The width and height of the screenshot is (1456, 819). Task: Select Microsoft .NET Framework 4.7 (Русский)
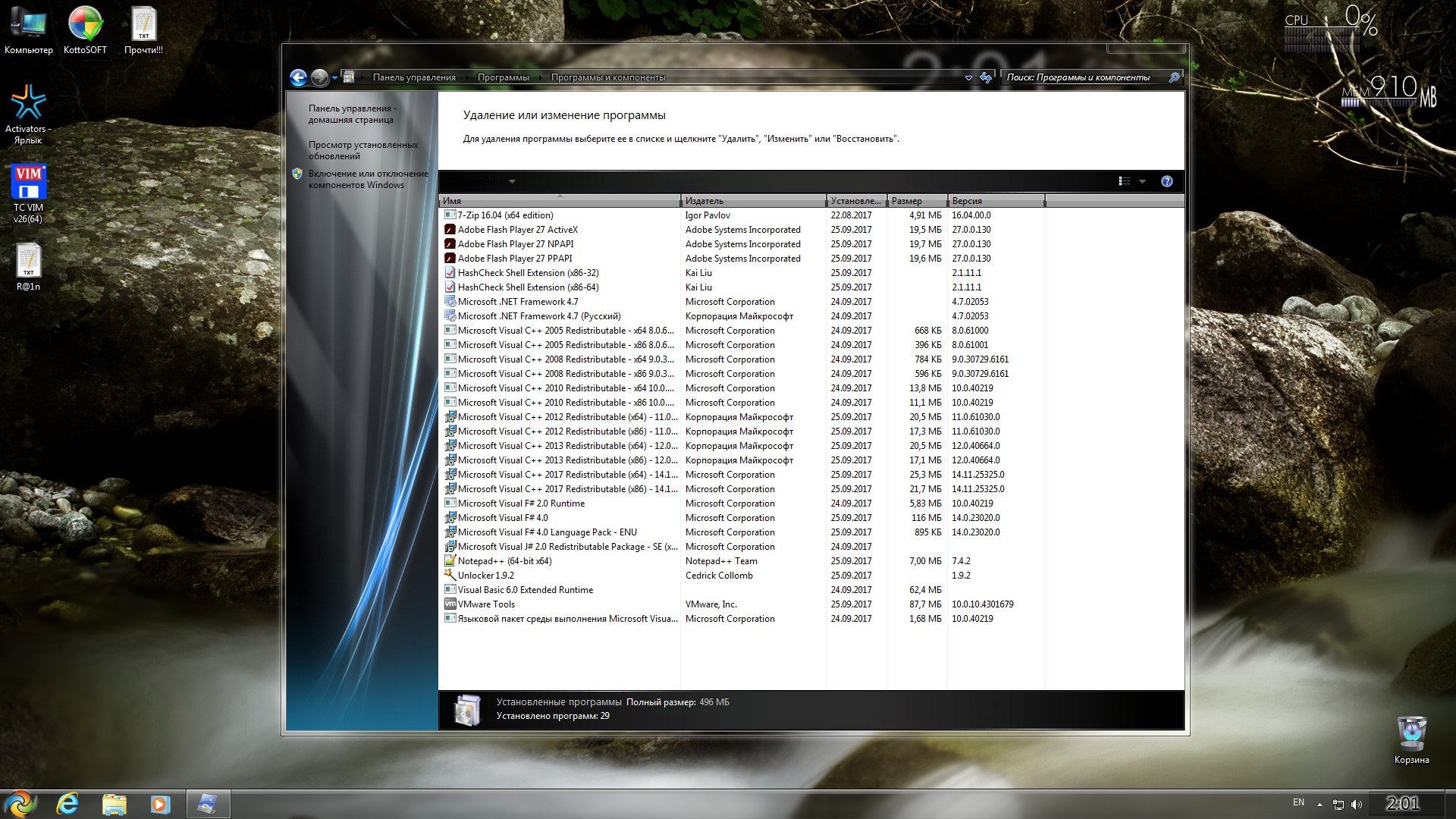[744, 316]
